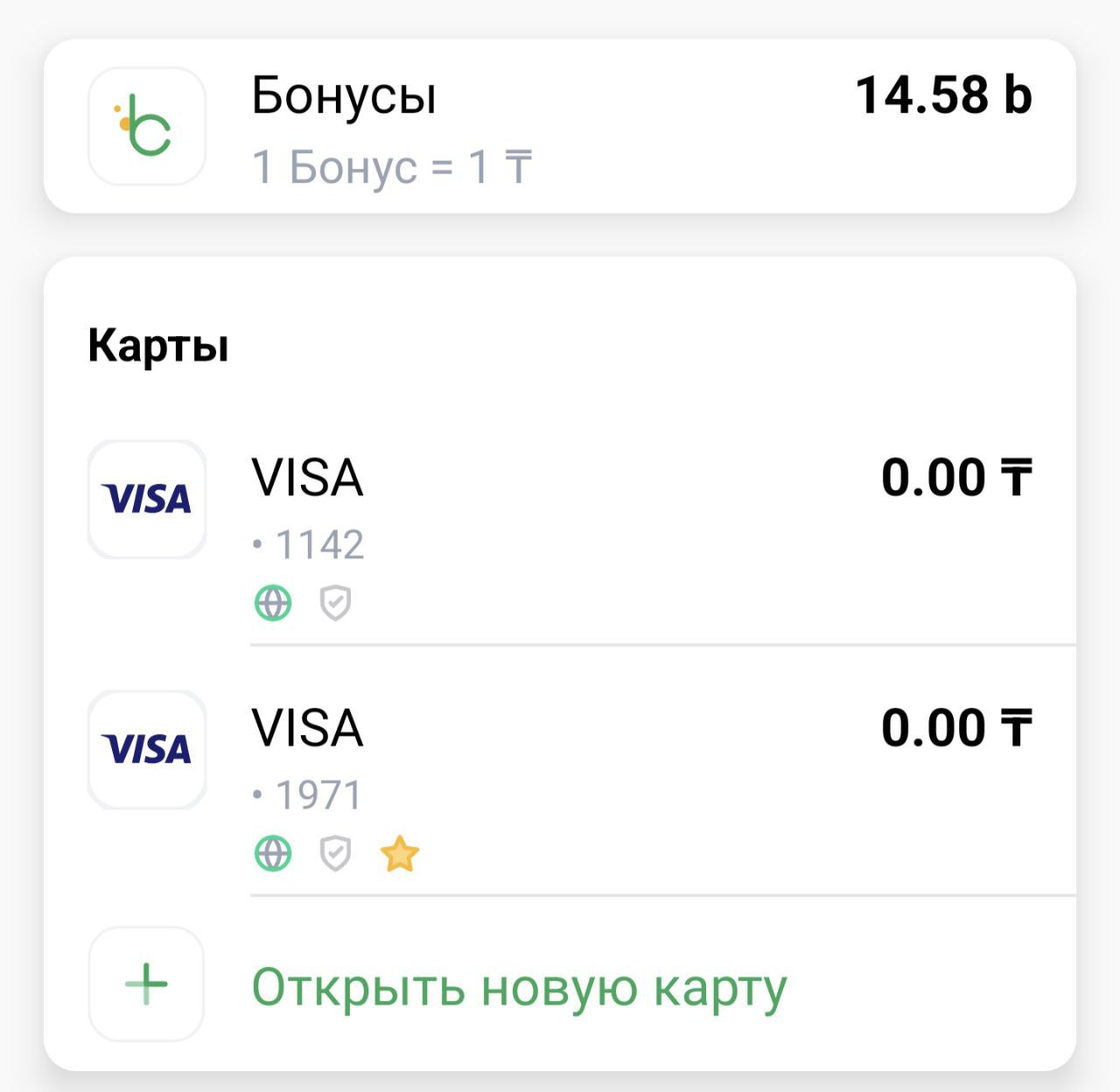
Task: Tap the Bonuses logo icon
Action: [147, 126]
